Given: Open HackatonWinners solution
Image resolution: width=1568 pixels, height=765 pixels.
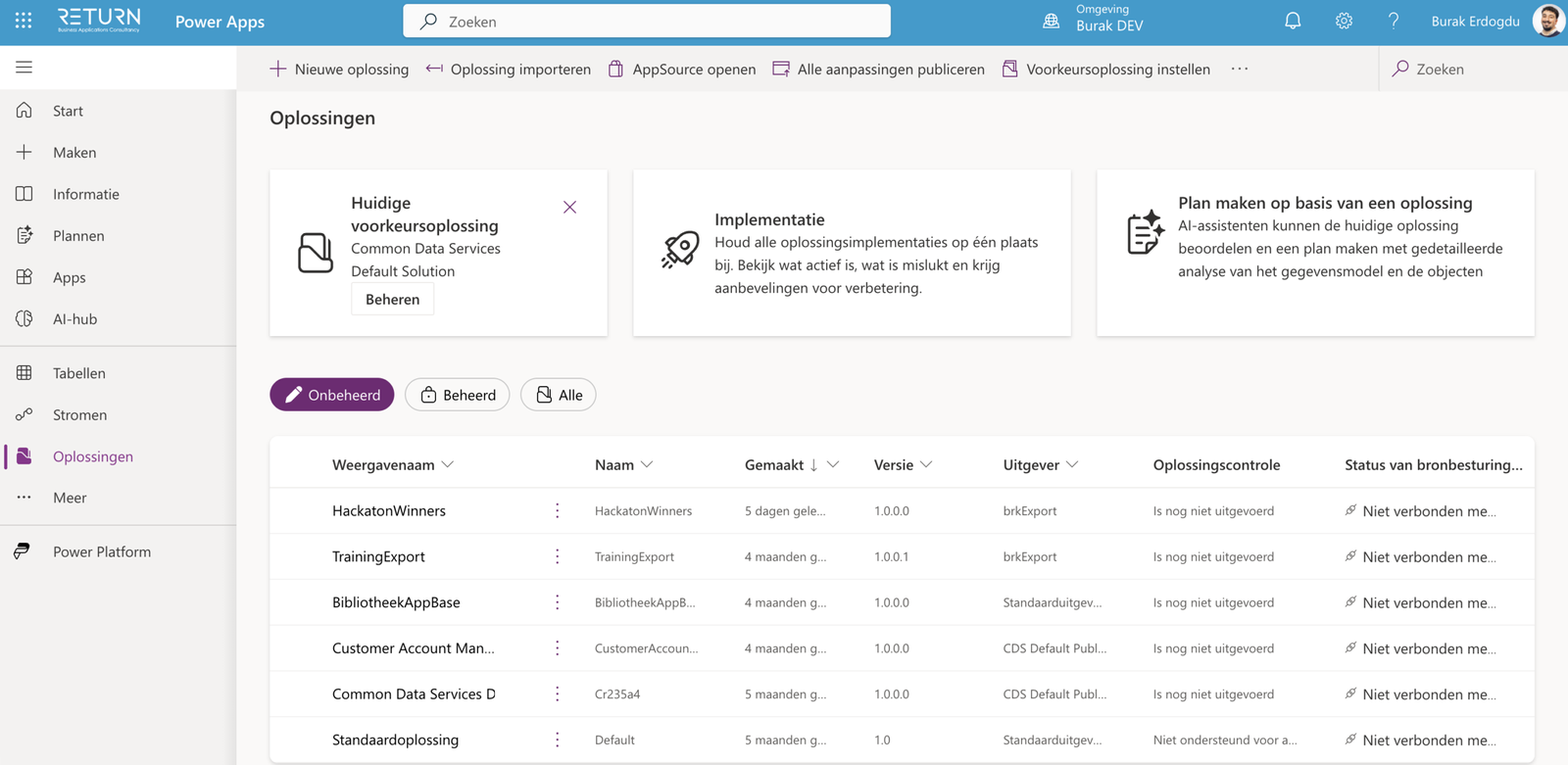Looking at the screenshot, I should (389, 510).
